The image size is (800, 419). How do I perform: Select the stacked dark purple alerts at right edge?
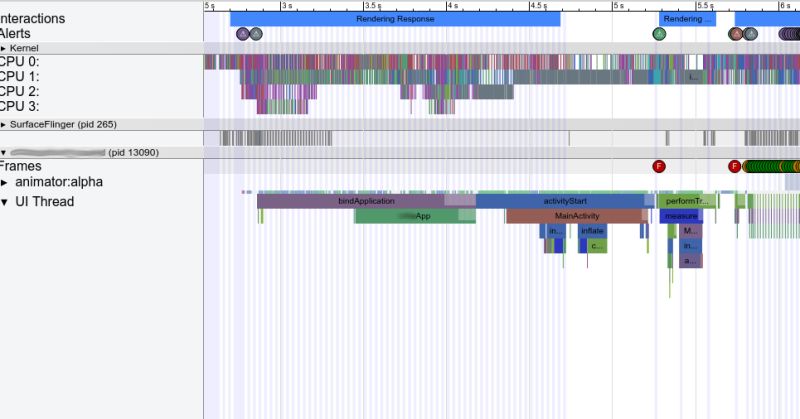pos(789,34)
